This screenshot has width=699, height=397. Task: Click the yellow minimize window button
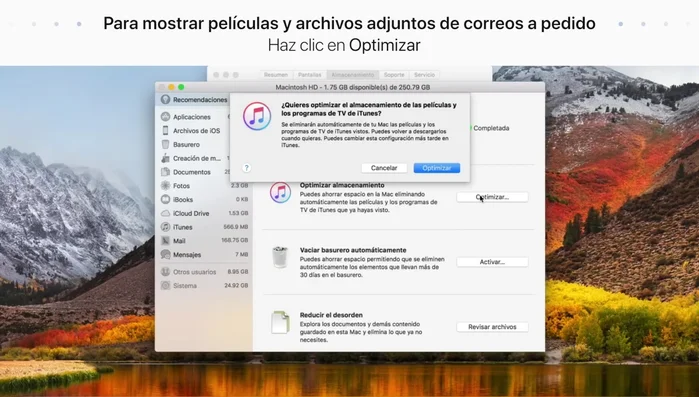171,87
